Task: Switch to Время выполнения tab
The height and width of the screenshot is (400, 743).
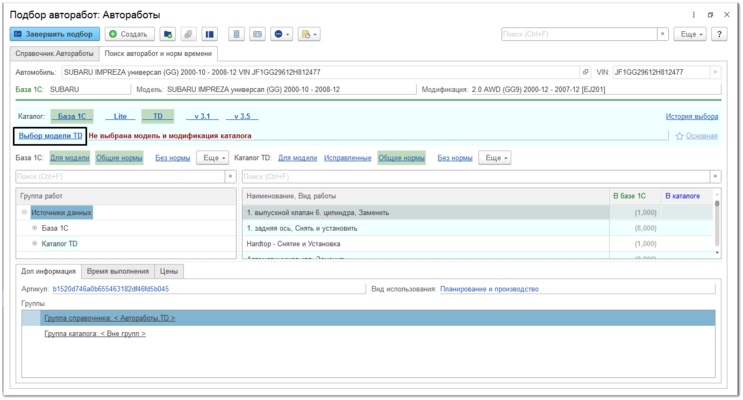Action: (118, 271)
